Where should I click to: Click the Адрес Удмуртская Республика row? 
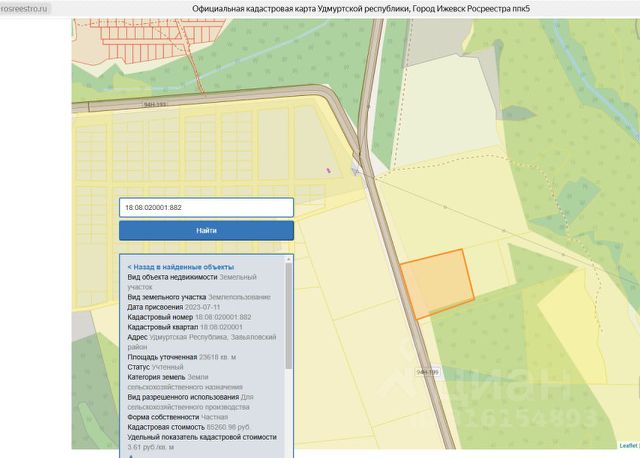(202, 342)
